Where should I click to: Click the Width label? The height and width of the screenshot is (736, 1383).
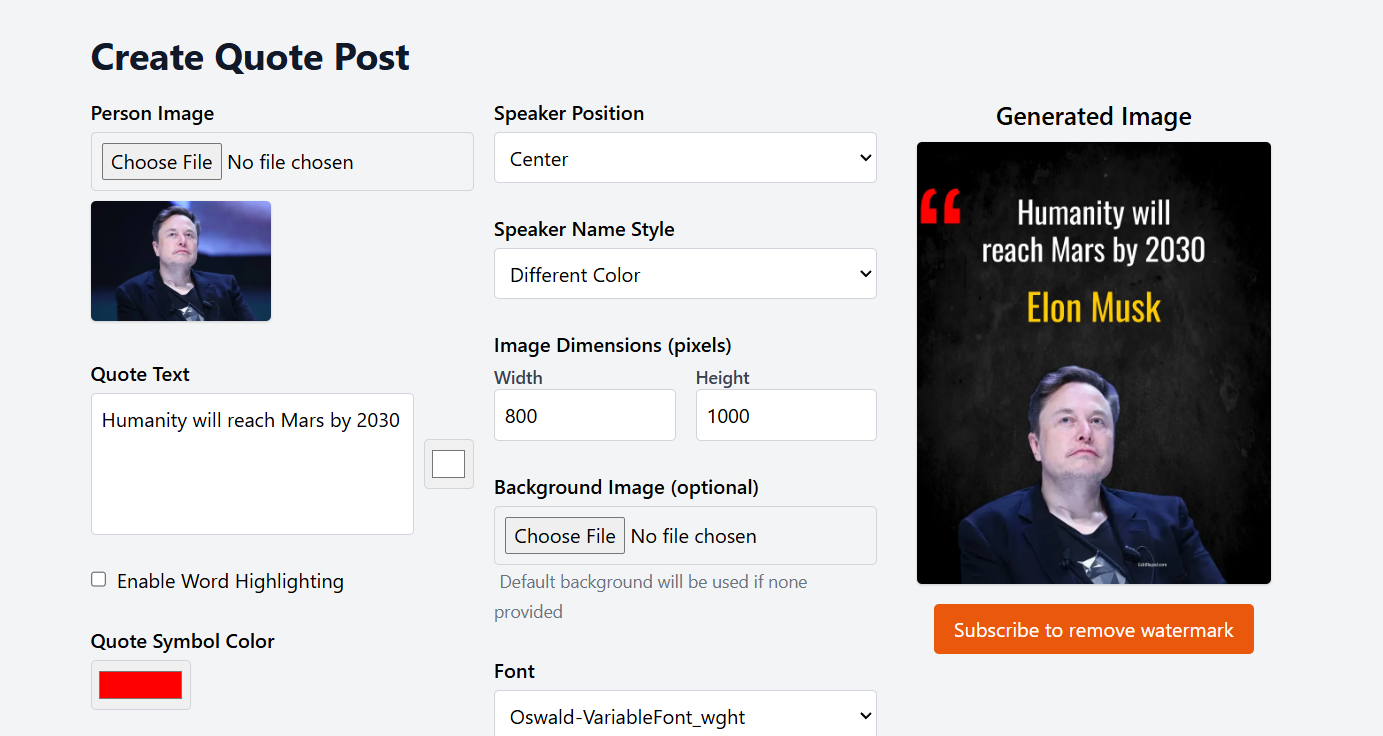(518, 377)
